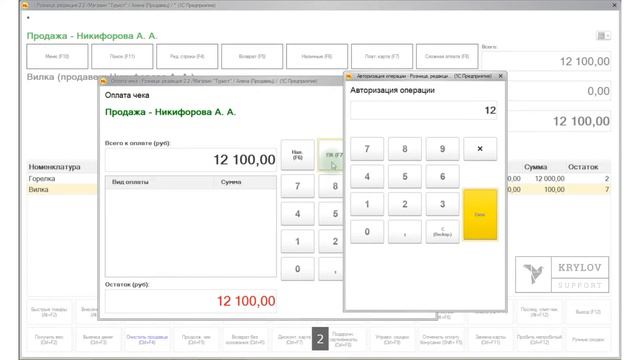Click Управл. скидки (Ctrl+F9) button
Screen dimensions: 640x360
(x=392, y=340)
